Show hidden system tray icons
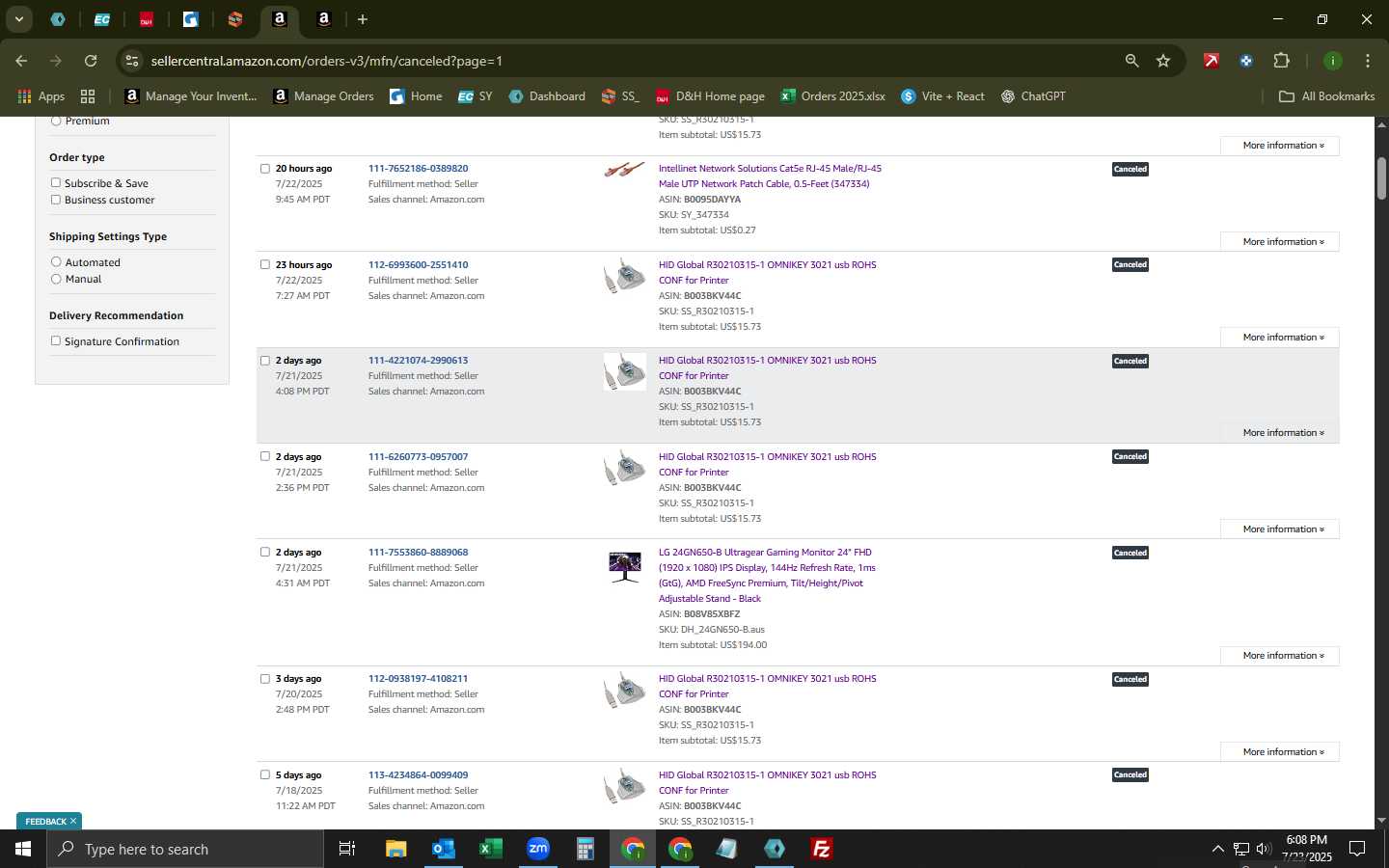The height and width of the screenshot is (868, 1389). [x=1217, y=849]
